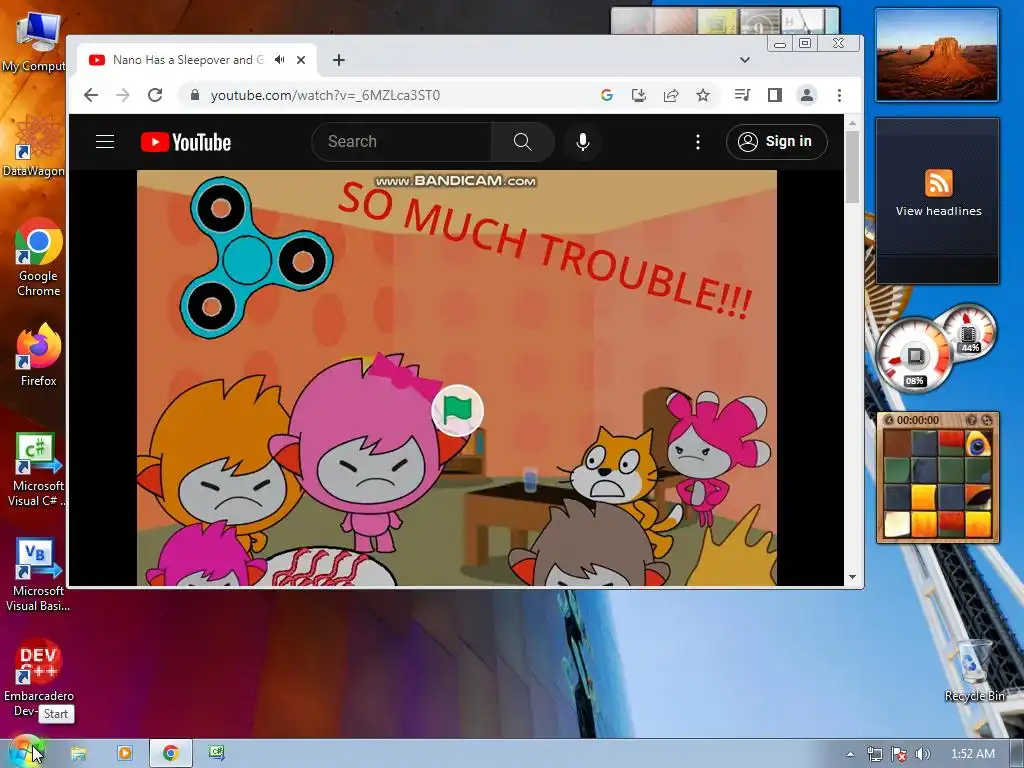Open the Recycle Bin
The image size is (1024, 768).
(974, 671)
